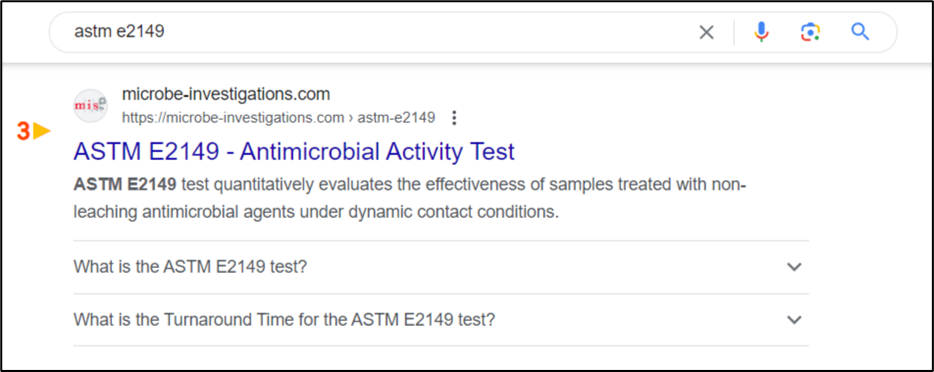Open the three-dot menu beside the URL
Screen dimensions: 934x372
[x=454, y=118]
